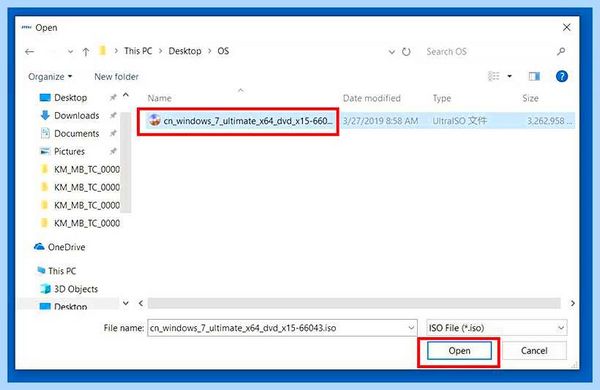Open the view options dropdown arrow
This screenshot has height=390, width=600.
[509, 76]
